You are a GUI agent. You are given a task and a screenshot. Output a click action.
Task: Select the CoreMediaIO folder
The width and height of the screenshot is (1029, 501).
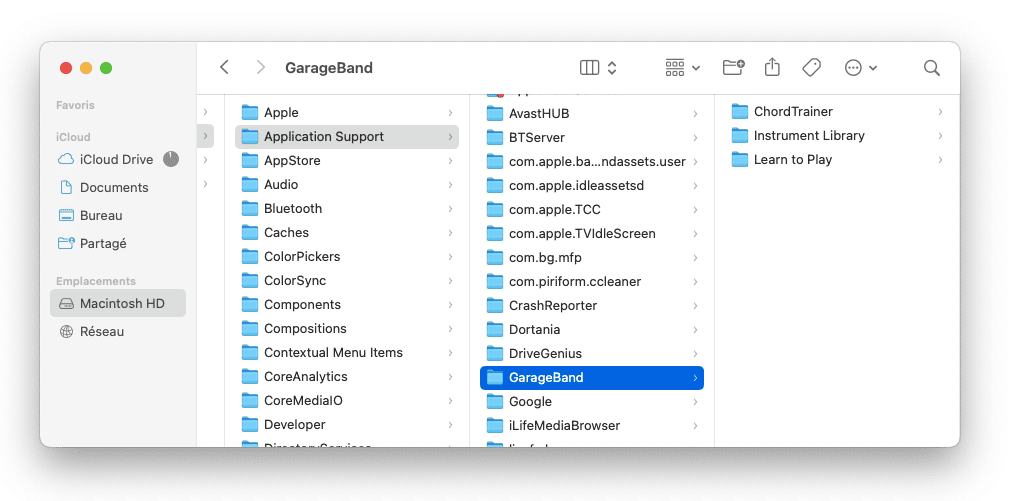tap(346, 401)
